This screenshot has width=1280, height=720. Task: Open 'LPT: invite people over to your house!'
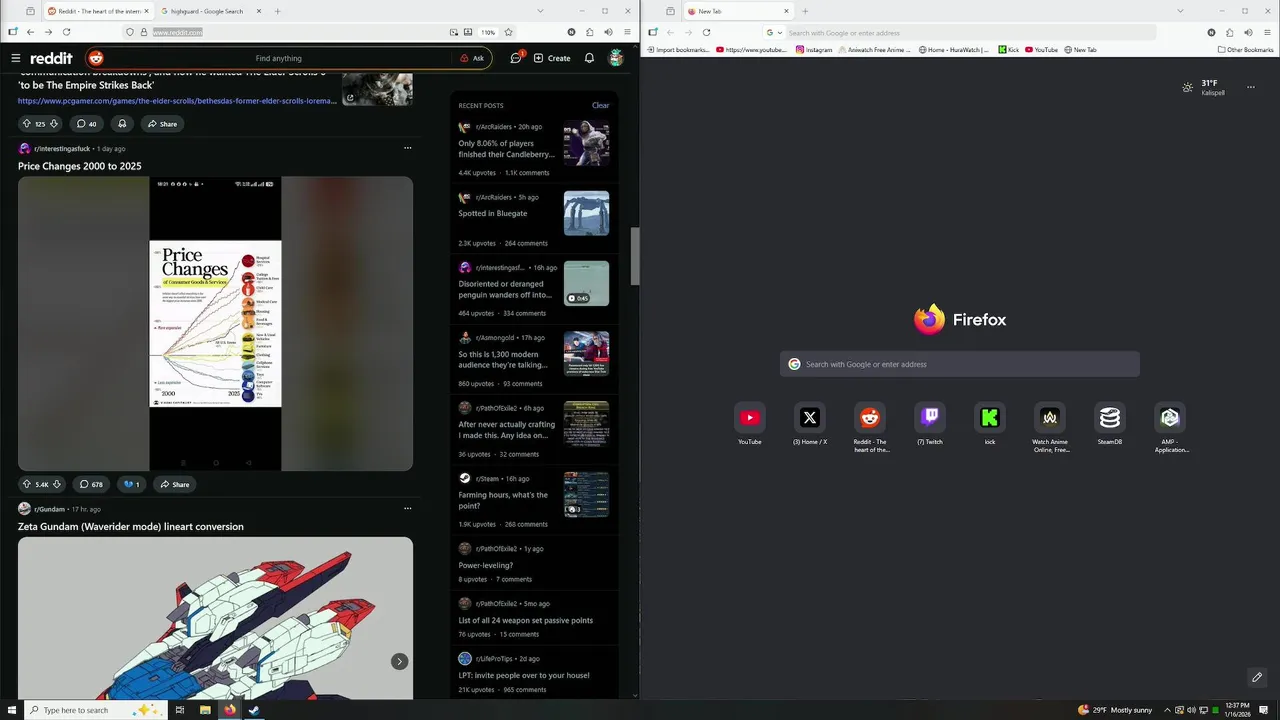pyautogui.click(x=523, y=675)
